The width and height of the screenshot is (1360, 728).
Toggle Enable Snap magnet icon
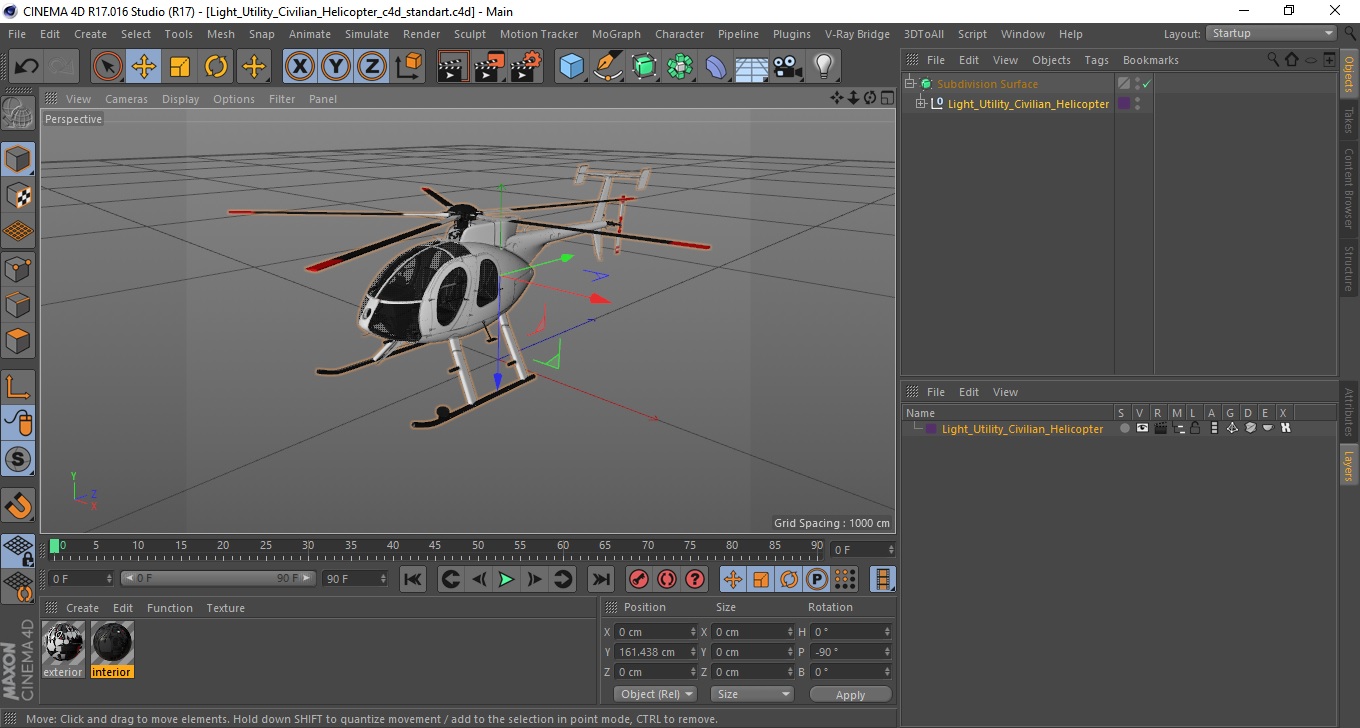pos(18,505)
